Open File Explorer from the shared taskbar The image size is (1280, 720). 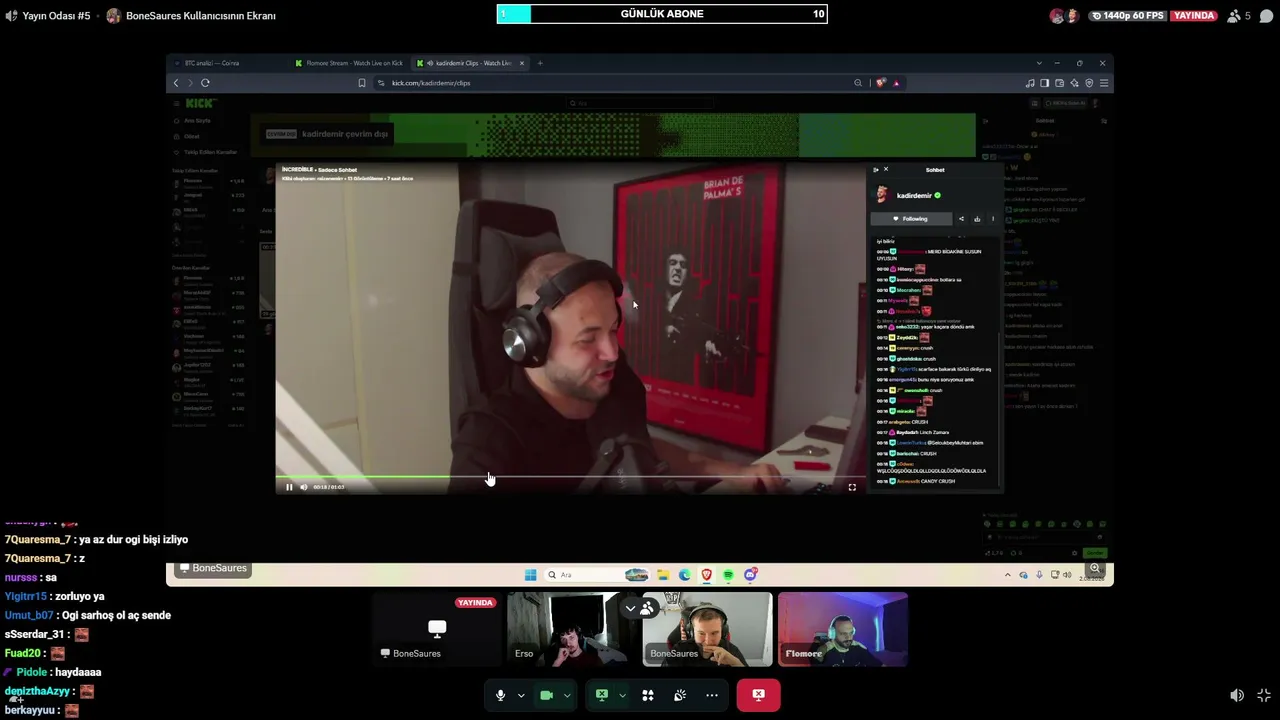[663, 575]
